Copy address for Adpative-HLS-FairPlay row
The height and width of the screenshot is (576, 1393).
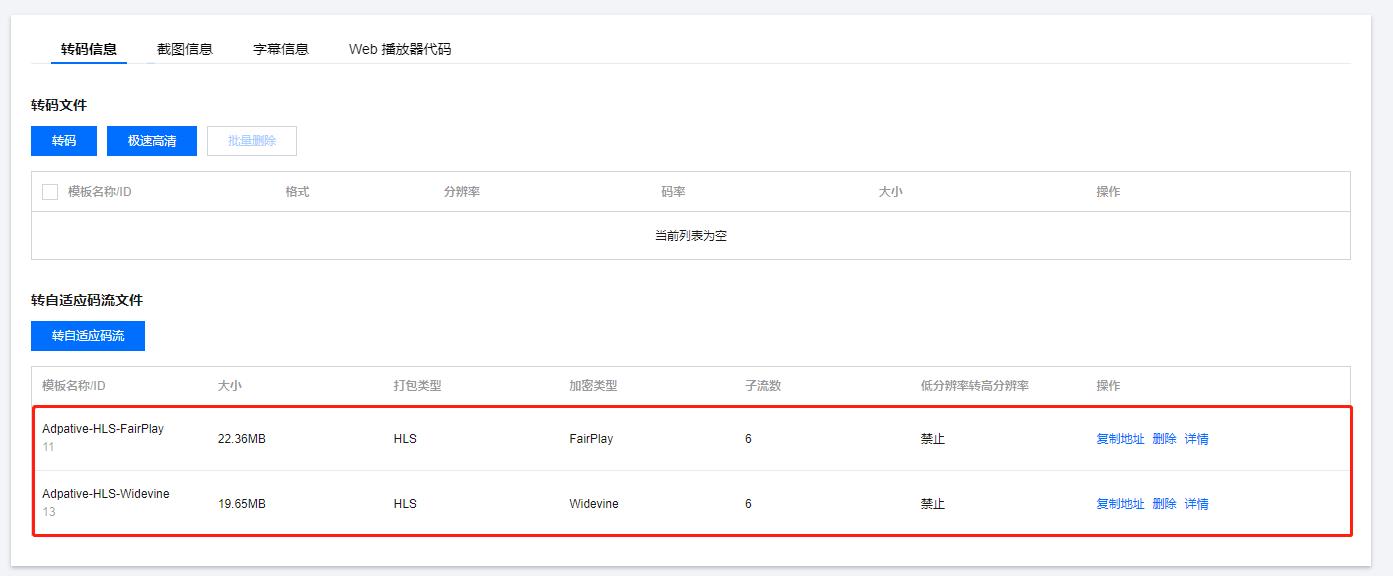(x=1120, y=439)
